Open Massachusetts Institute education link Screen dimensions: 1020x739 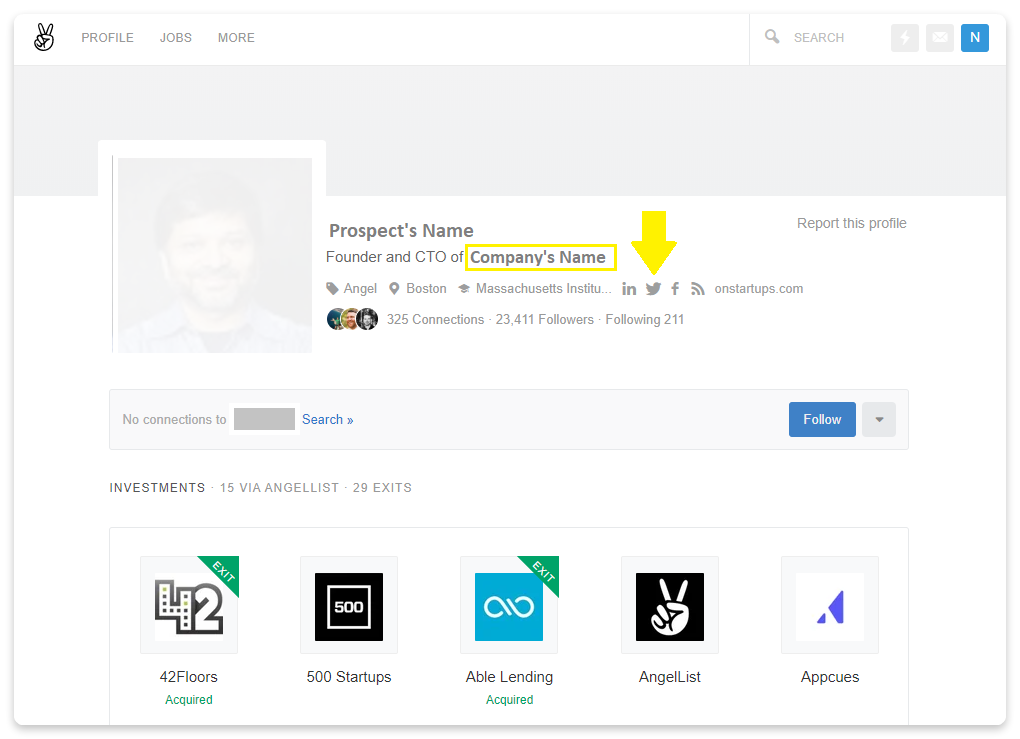[x=544, y=288]
